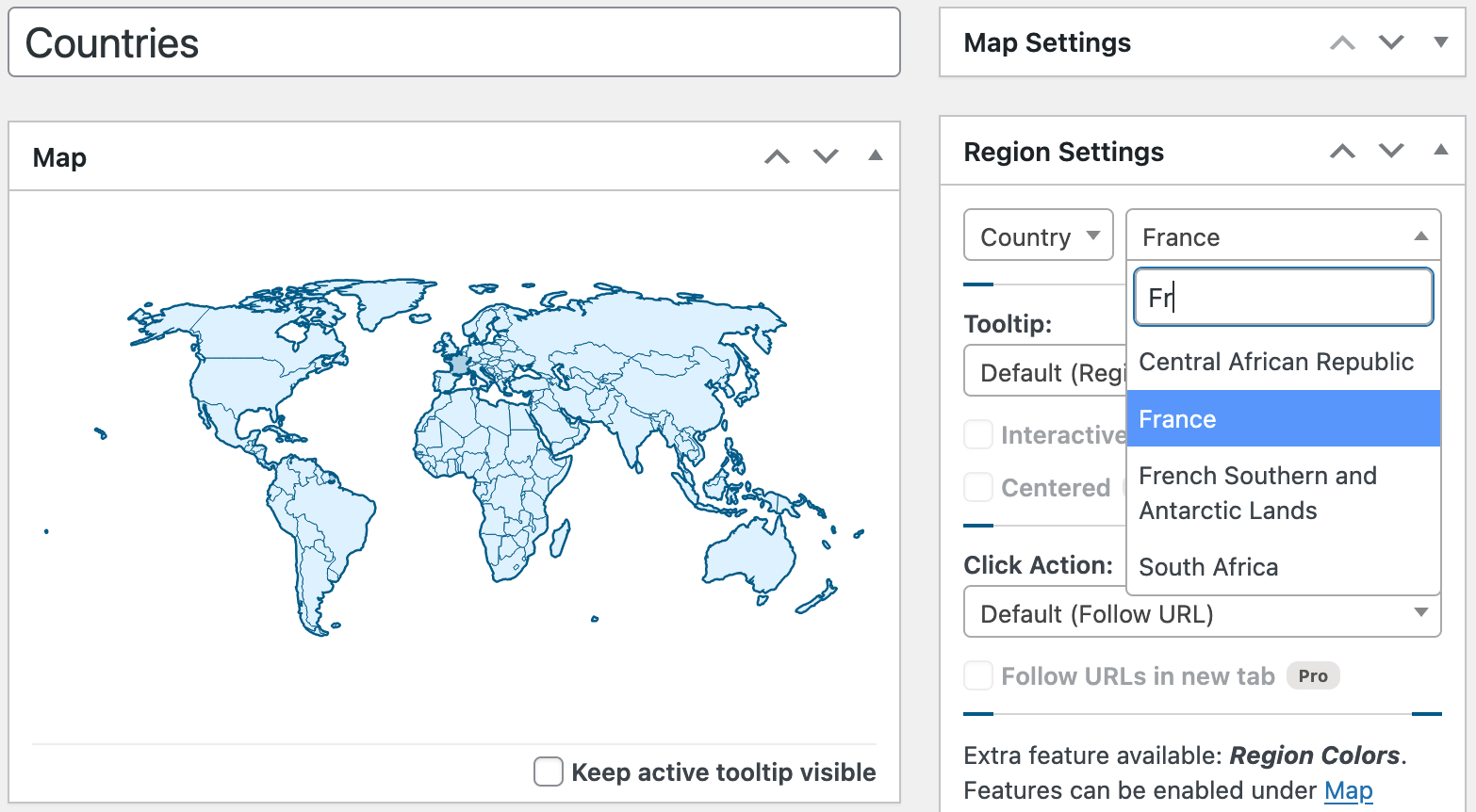The image size is (1476, 812).
Task: Toggle the Interactive checkbox
Action: tap(978, 435)
